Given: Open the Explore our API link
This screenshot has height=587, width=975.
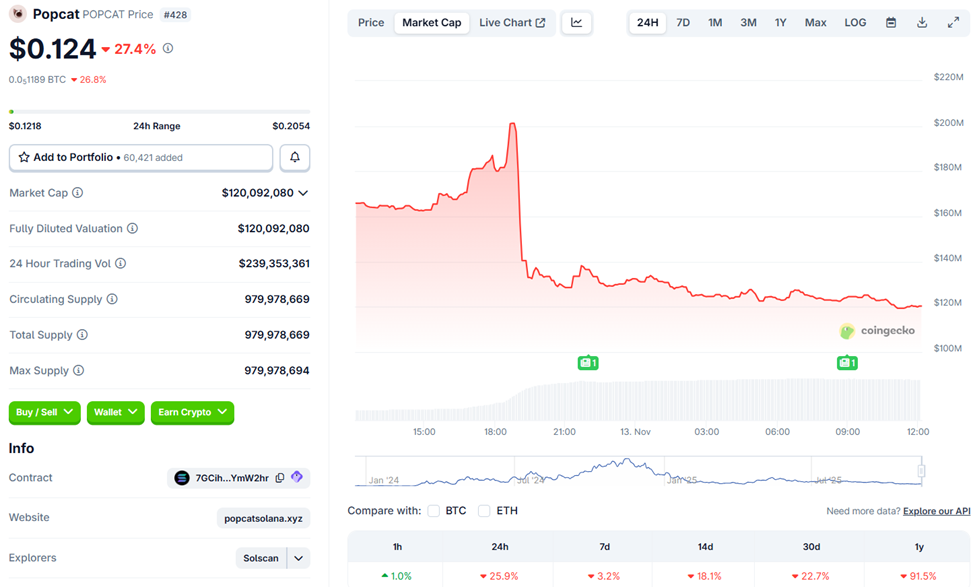Looking at the screenshot, I should click(936, 510).
